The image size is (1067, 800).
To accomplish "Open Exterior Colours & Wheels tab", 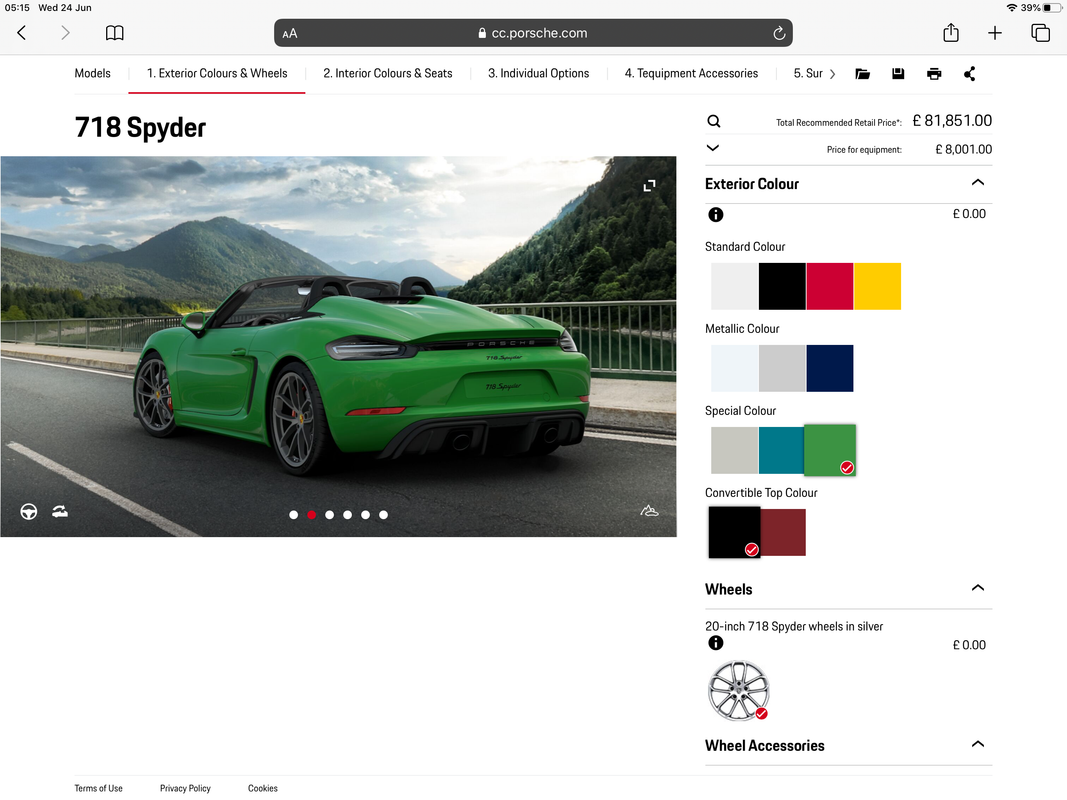I will click(217, 73).
